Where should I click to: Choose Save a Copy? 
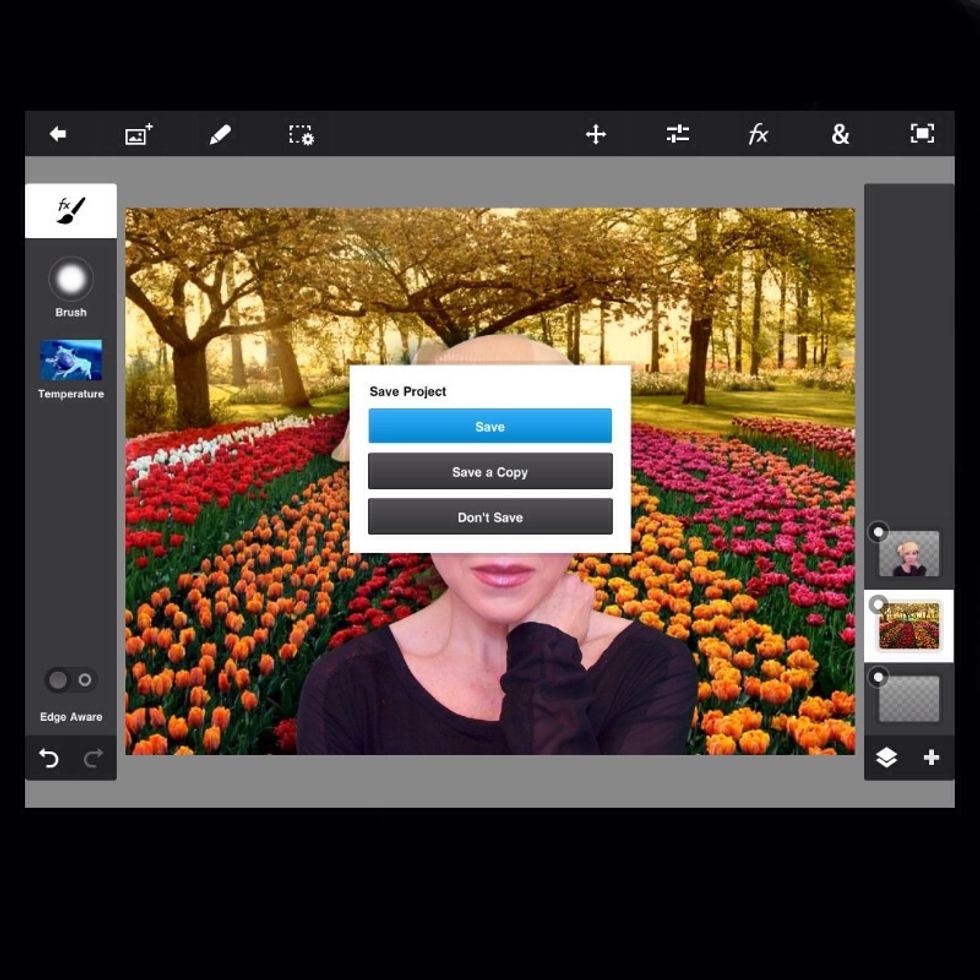[x=490, y=472]
